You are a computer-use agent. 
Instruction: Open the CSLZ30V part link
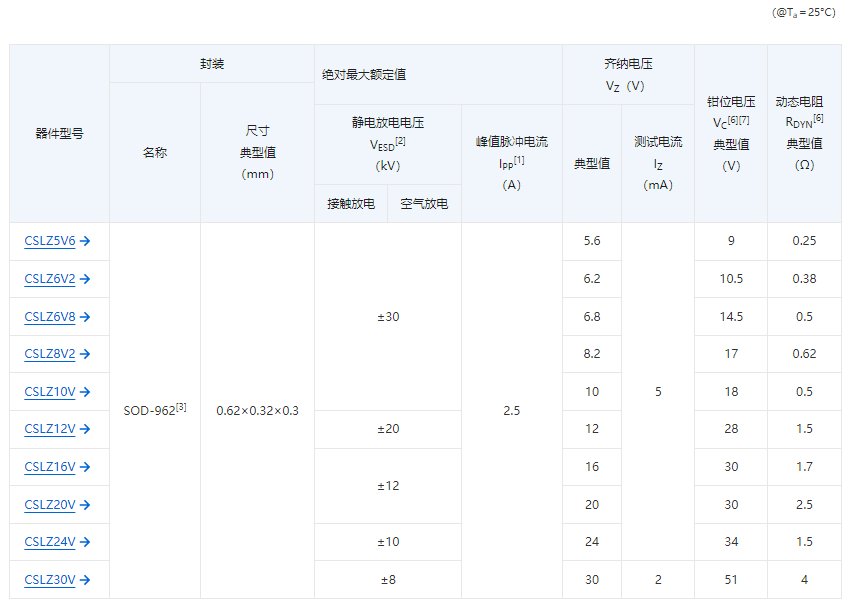pyautogui.click(x=50, y=579)
